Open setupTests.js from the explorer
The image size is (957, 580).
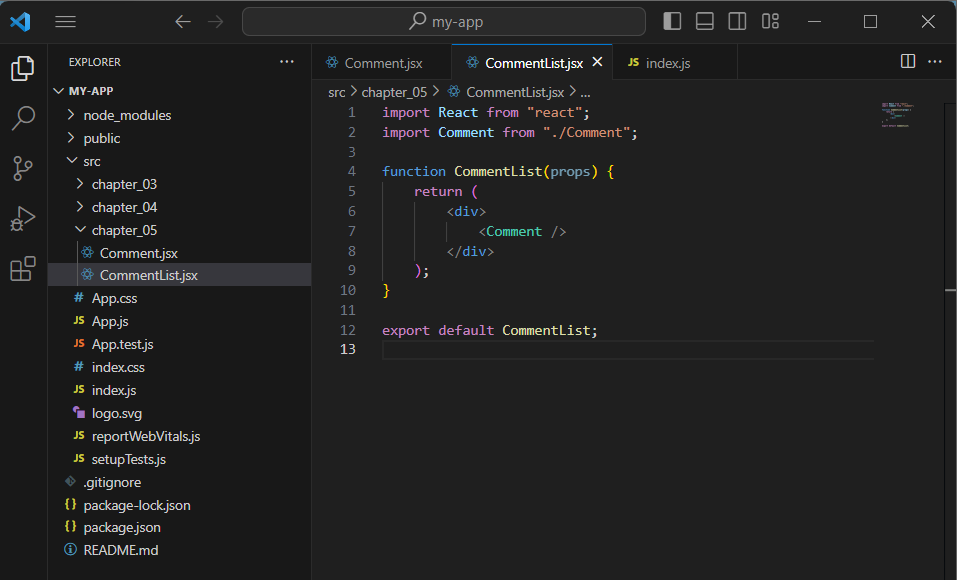179,459
